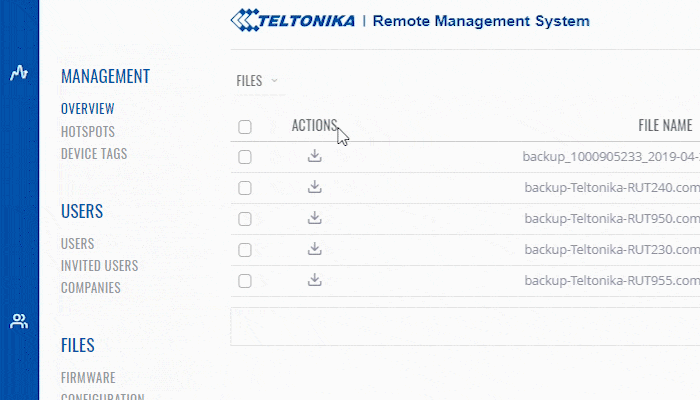Viewport: 700px width, 400px height.
Task: Open the Invited Users page
Action: (99, 266)
